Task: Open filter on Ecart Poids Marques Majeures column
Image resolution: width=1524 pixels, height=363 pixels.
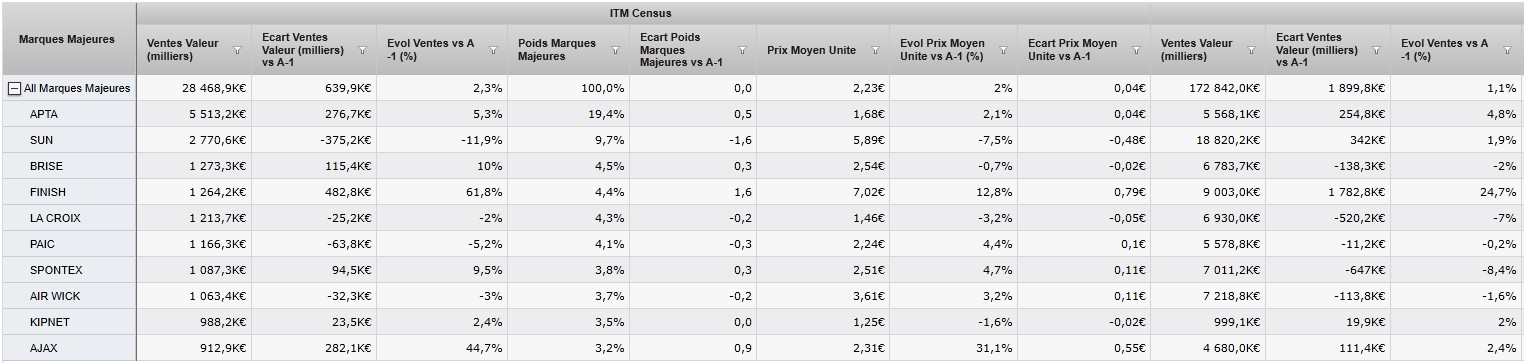Action: click(744, 50)
